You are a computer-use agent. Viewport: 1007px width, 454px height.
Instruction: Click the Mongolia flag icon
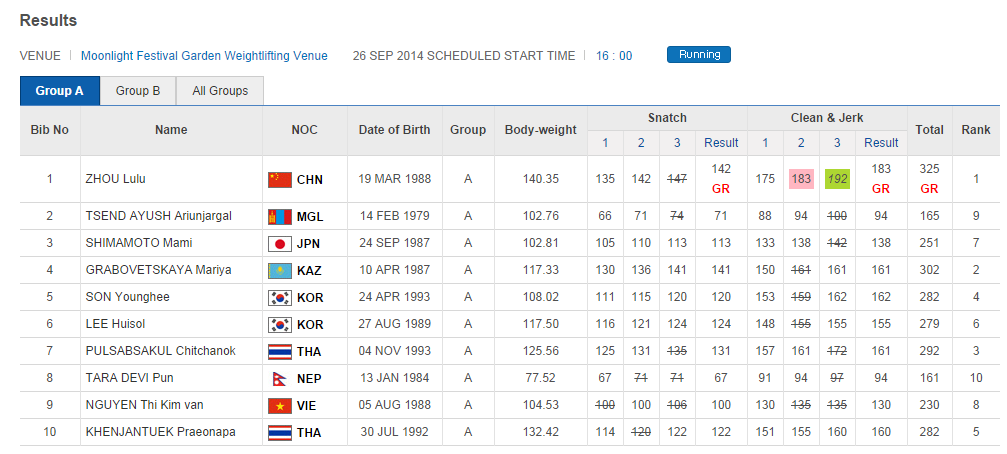click(x=279, y=216)
